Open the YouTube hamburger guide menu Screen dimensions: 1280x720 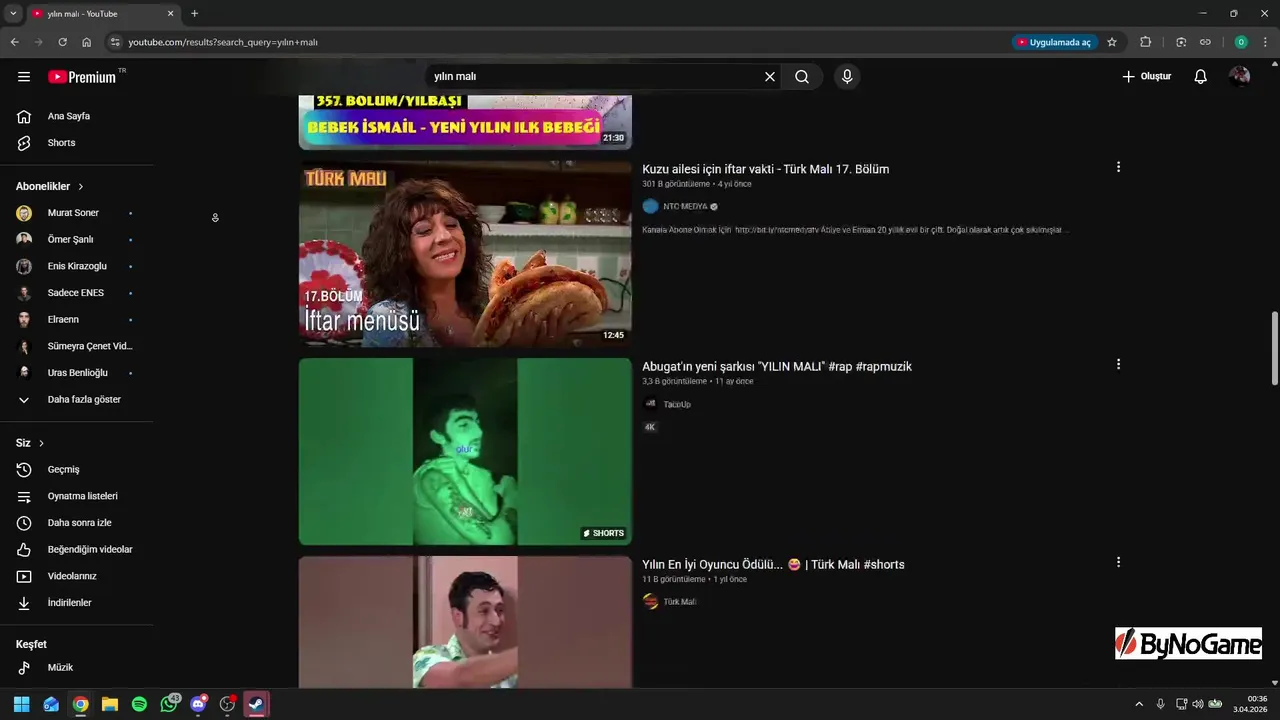tap(24, 76)
